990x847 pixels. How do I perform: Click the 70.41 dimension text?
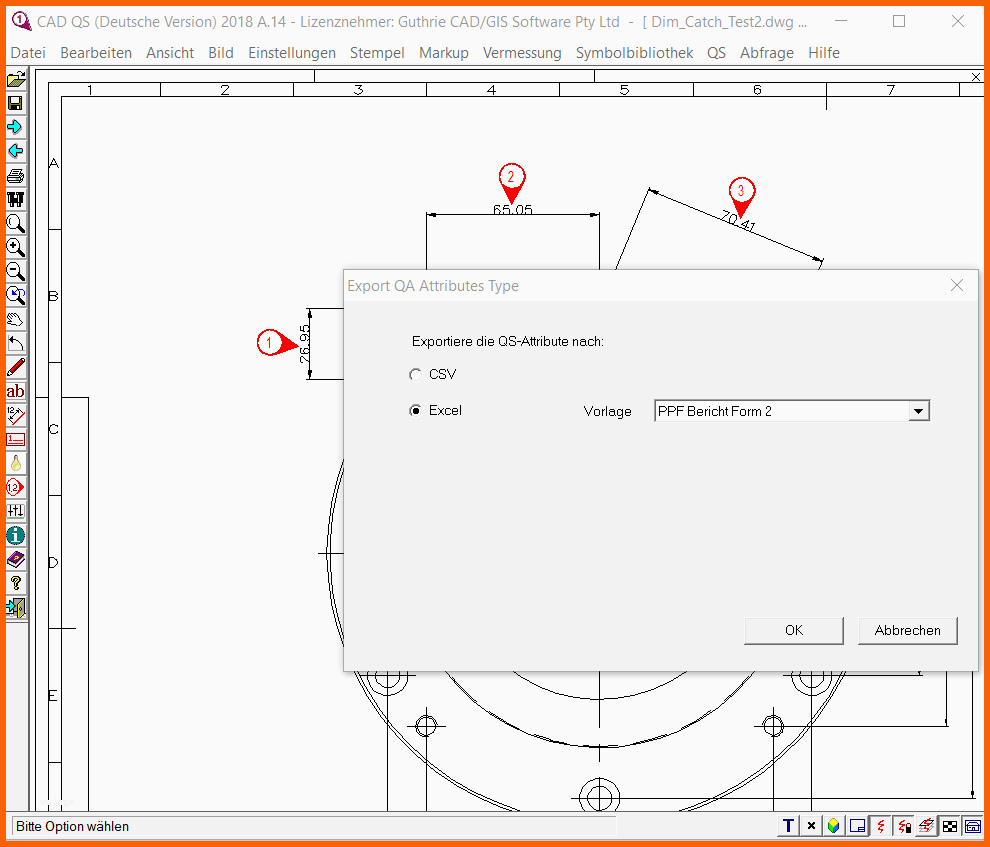click(x=737, y=221)
